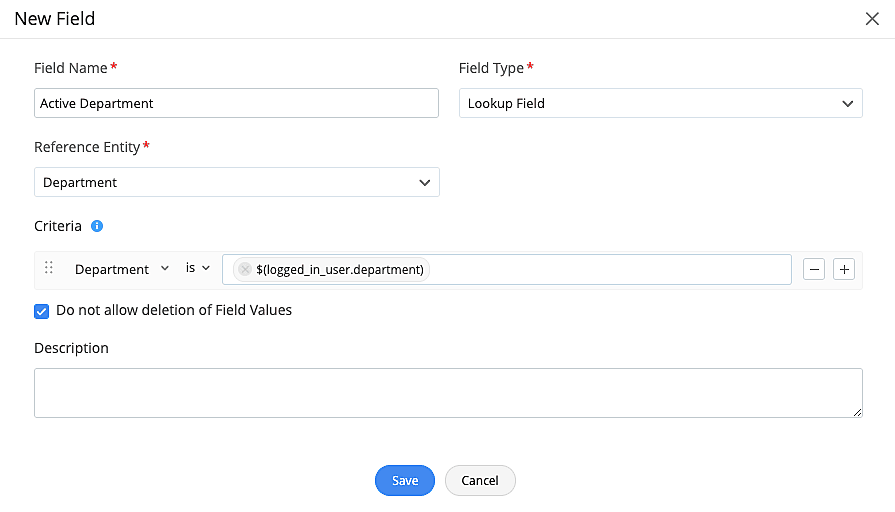Focus the Field Name input
895x512 pixels.
(236, 103)
